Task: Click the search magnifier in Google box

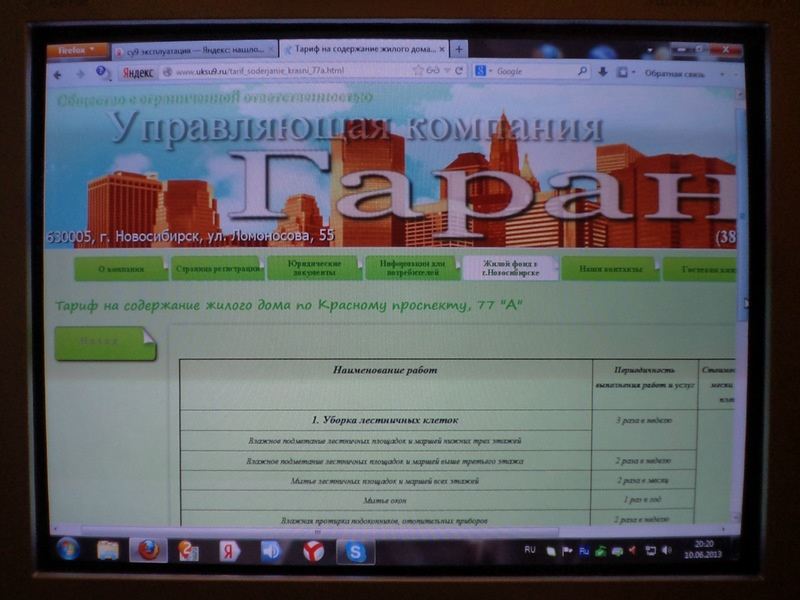Action: (582, 71)
